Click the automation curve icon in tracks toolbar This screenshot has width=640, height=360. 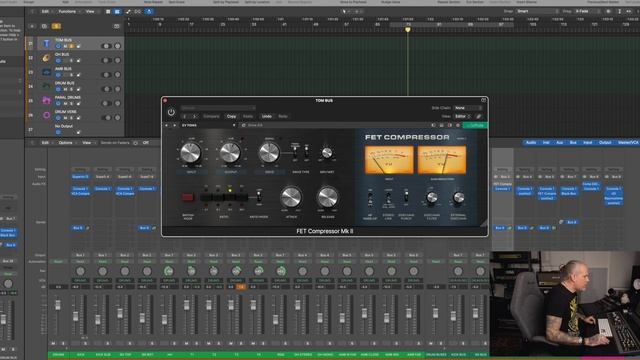(x=128, y=11)
